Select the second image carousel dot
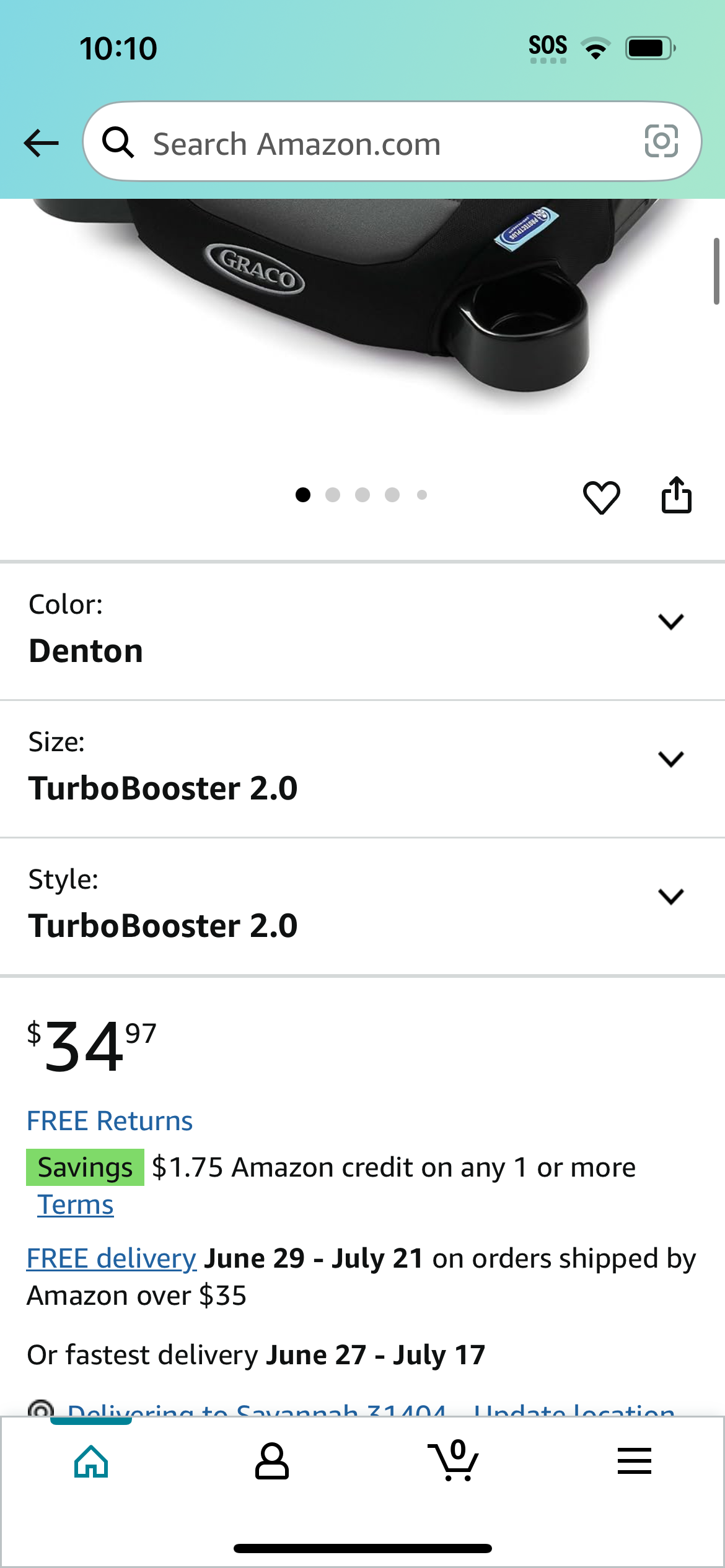The width and height of the screenshot is (725, 1568). (333, 495)
